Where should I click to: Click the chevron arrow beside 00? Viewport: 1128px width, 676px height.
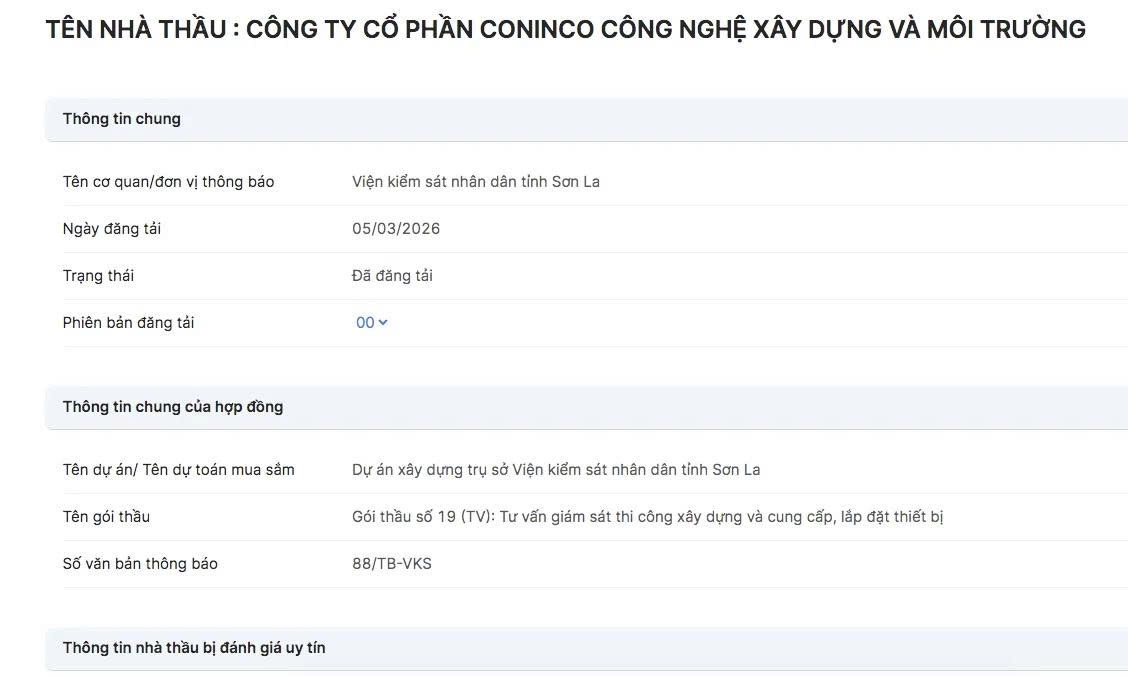tap(383, 323)
